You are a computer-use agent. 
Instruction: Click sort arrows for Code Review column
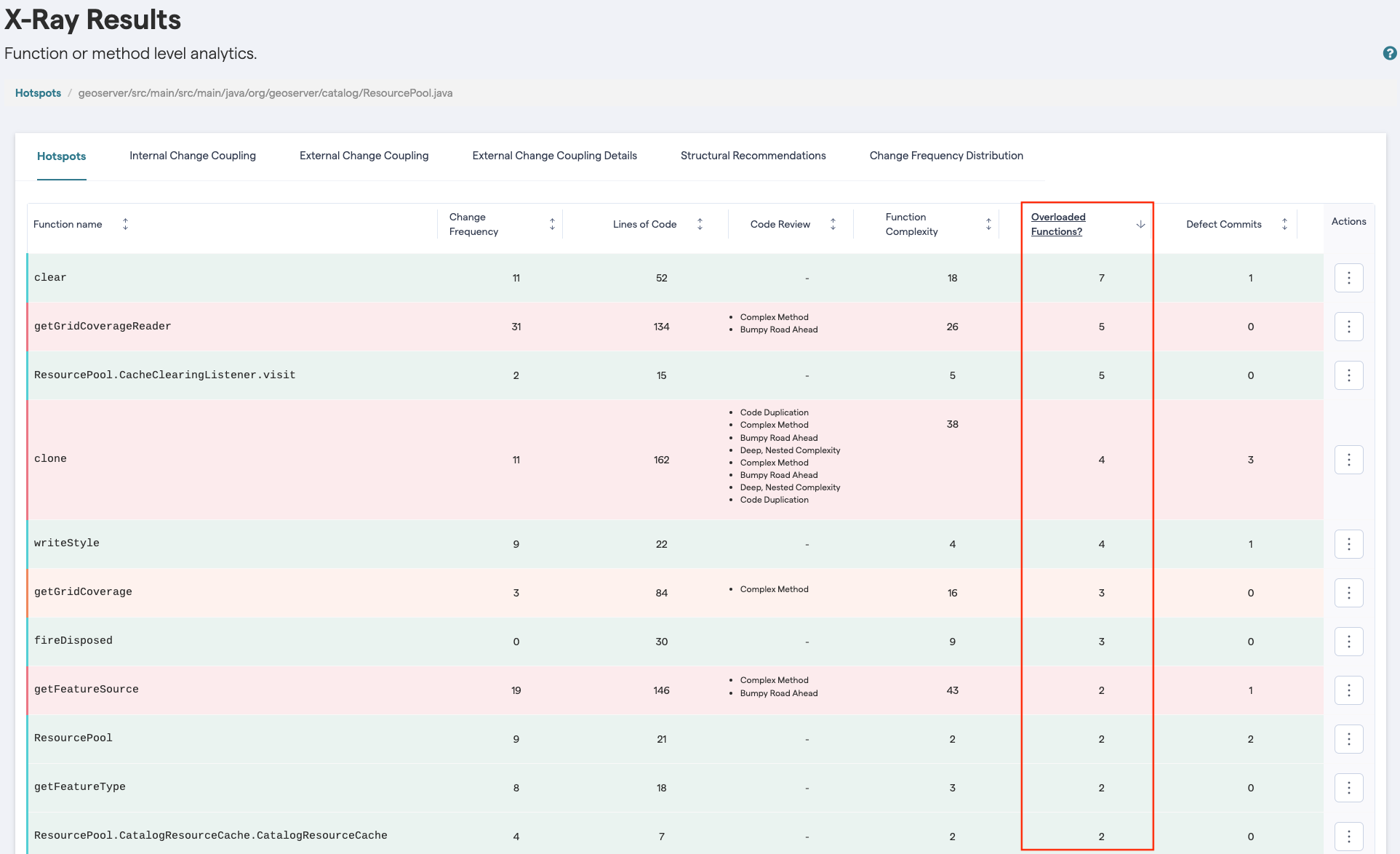pos(833,224)
